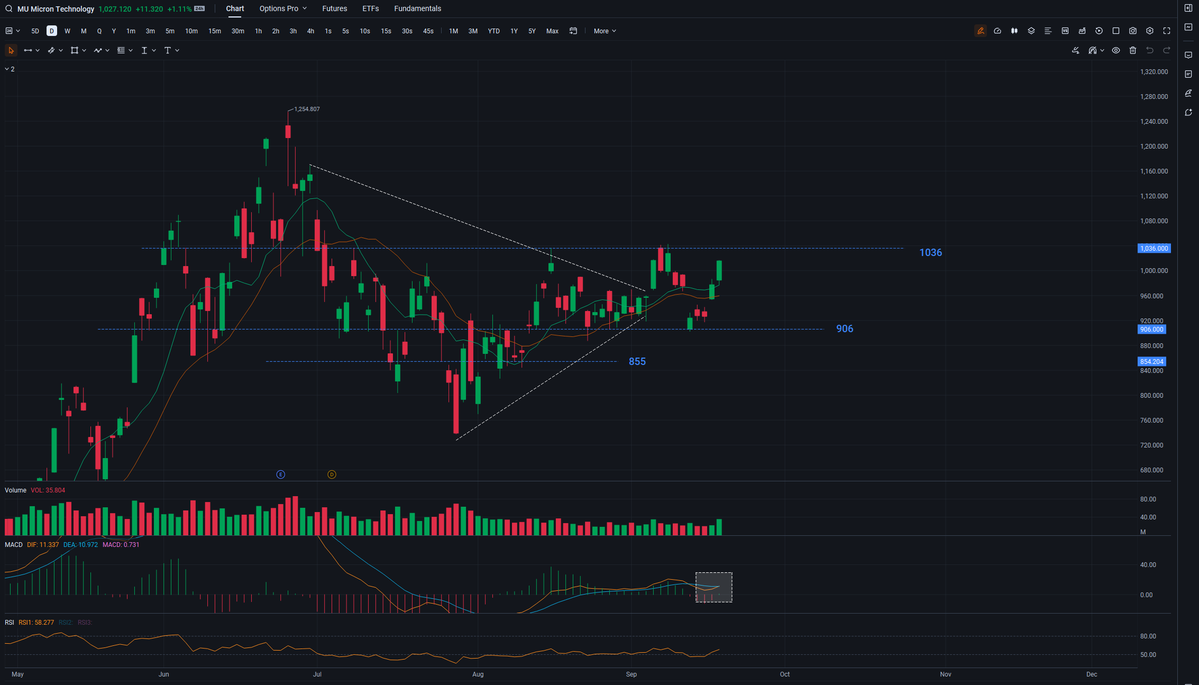Toggle the orange drawing-mode pencil icon
Viewport: 1199px width, 685px height.
tap(980, 31)
